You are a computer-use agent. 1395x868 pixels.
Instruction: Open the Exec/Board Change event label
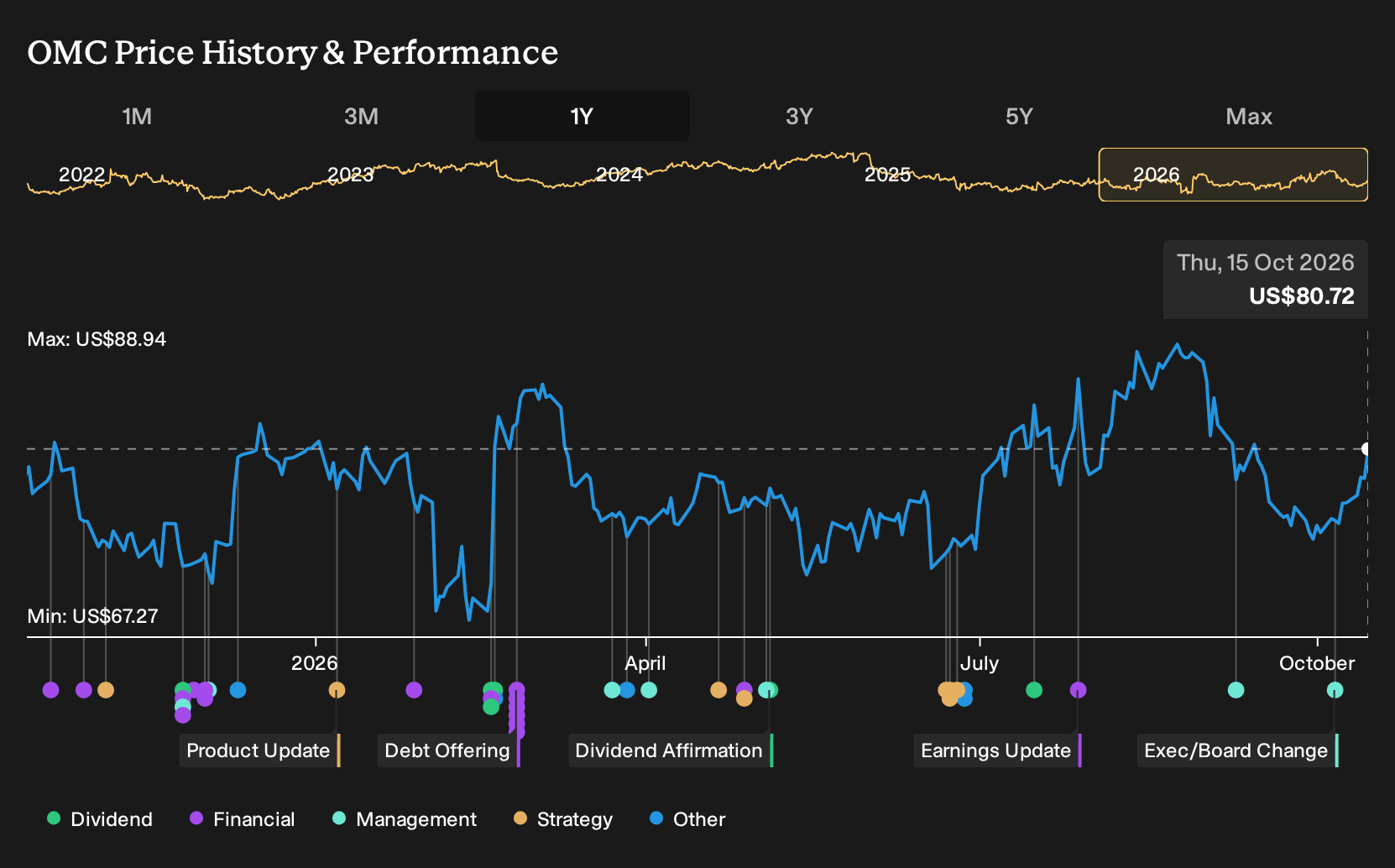coord(1237,750)
